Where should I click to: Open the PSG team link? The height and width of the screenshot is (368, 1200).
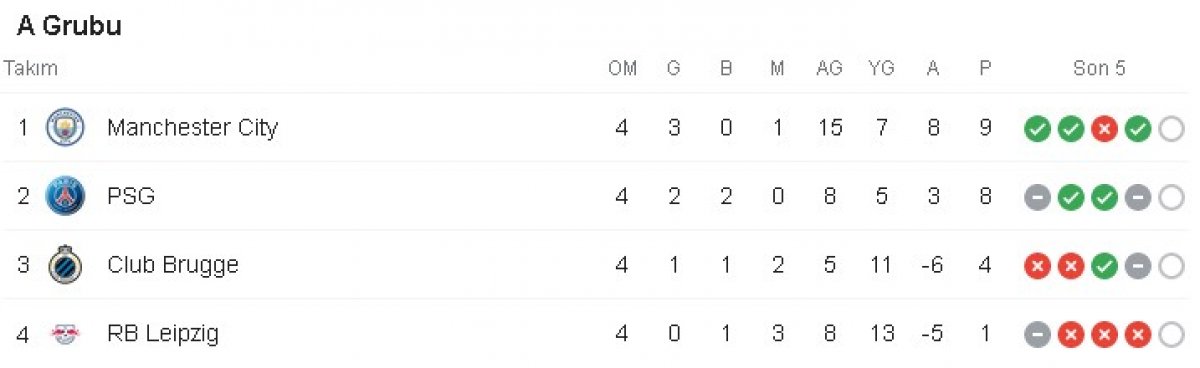[x=131, y=196]
